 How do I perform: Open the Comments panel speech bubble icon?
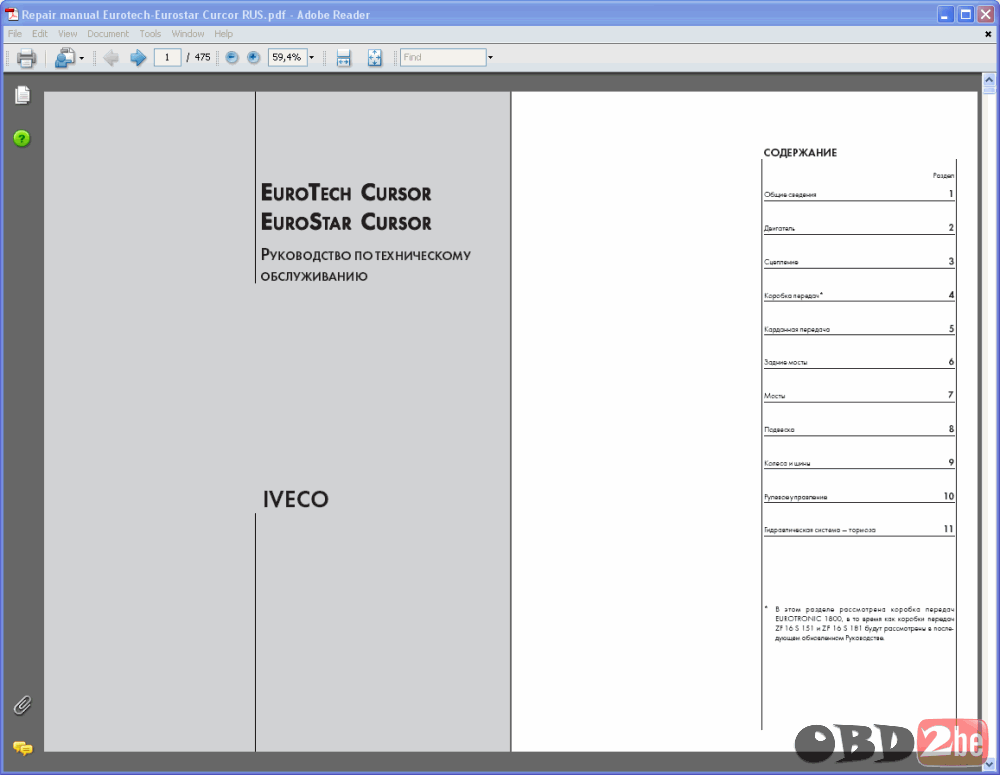coord(22,748)
